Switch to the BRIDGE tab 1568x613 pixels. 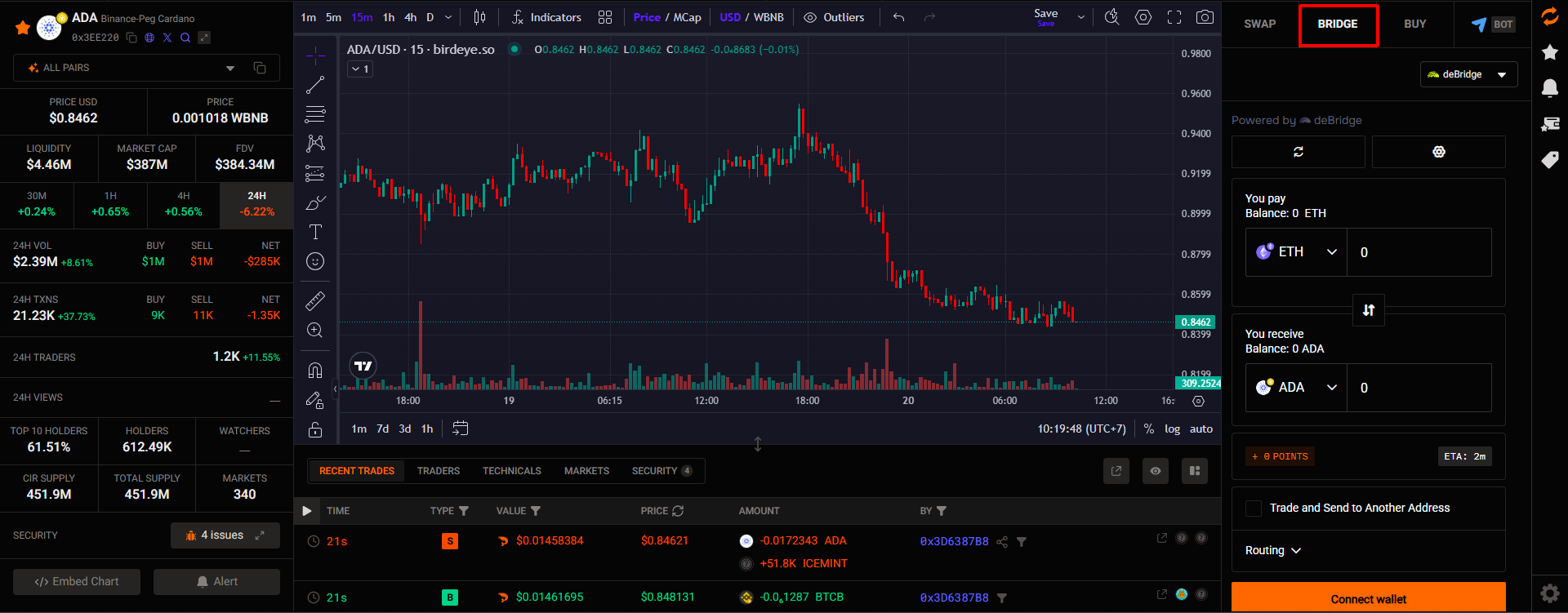click(x=1338, y=24)
